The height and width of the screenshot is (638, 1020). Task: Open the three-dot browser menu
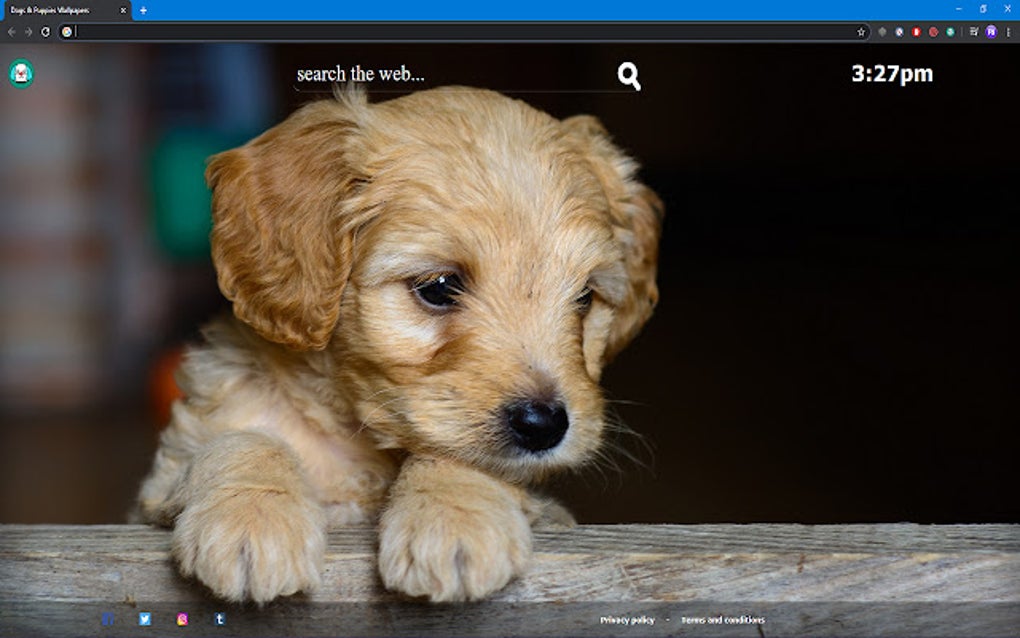pyautogui.click(x=1008, y=32)
